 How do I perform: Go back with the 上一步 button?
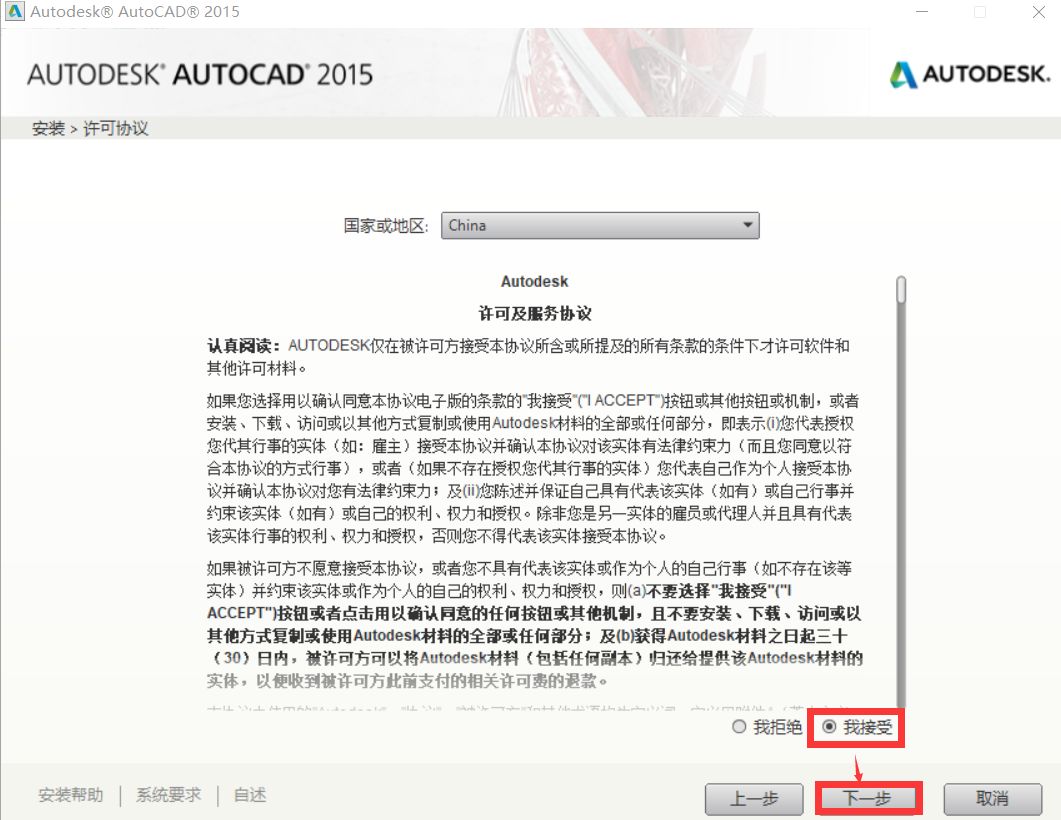pos(754,799)
